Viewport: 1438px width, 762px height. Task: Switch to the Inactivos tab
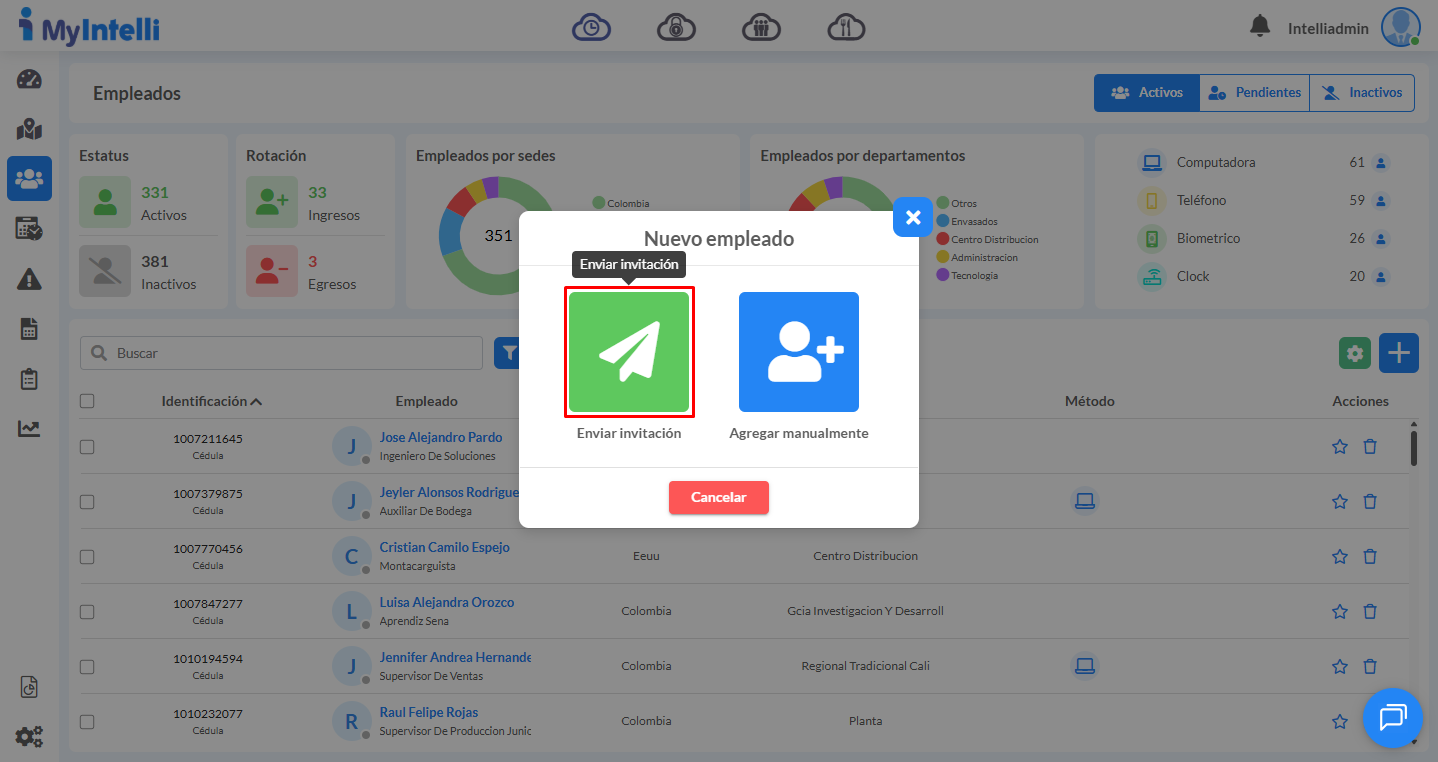pyautogui.click(x=1362, y=93)
